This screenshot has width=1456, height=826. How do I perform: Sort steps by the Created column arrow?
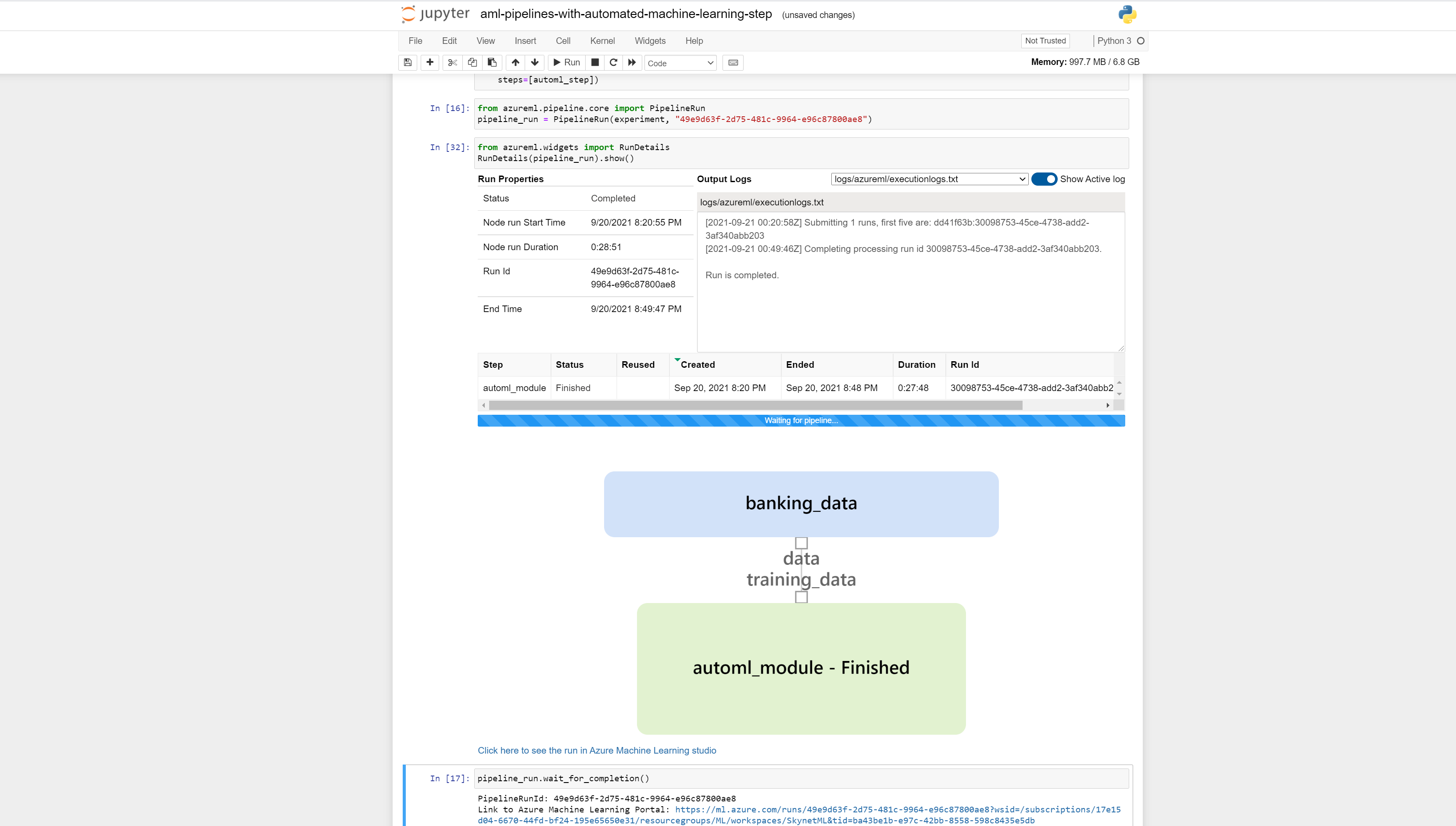click(677, 359)
